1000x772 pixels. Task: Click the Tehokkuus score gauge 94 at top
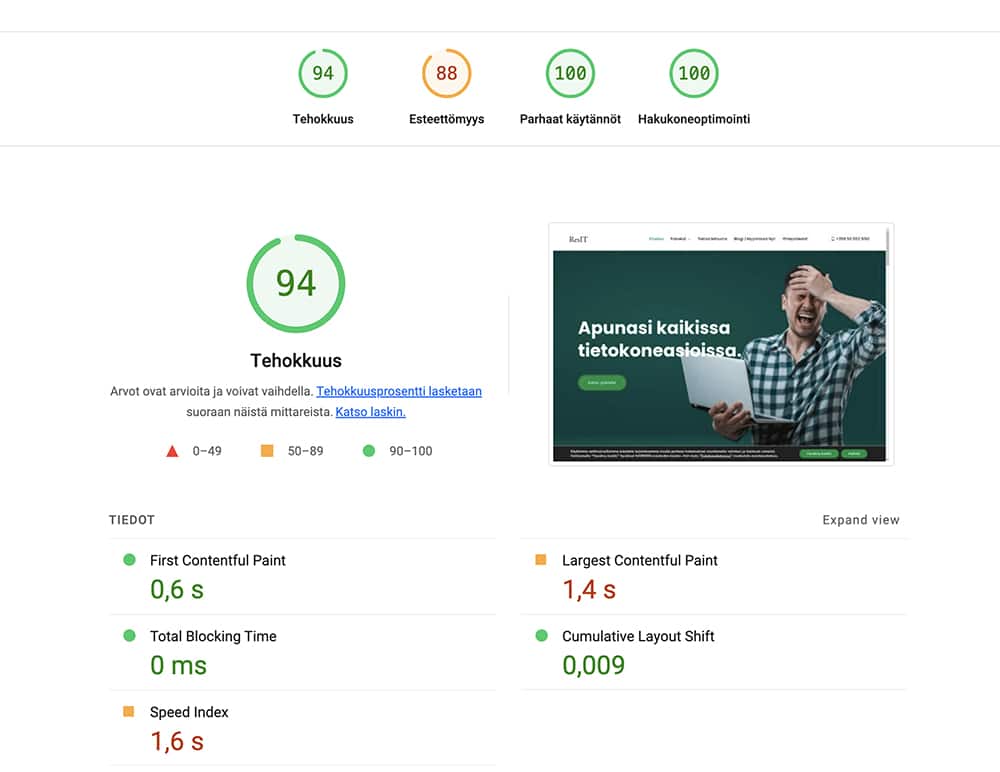click(x=323, y=73)
